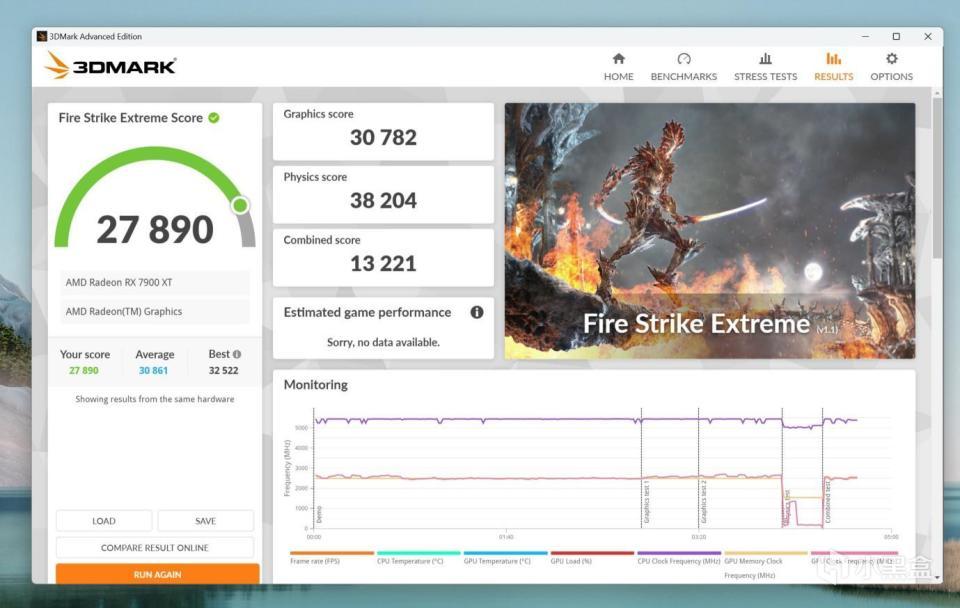Click the Average score 30 861
Viewport: 960px width, 608px height.
(153, 370)
